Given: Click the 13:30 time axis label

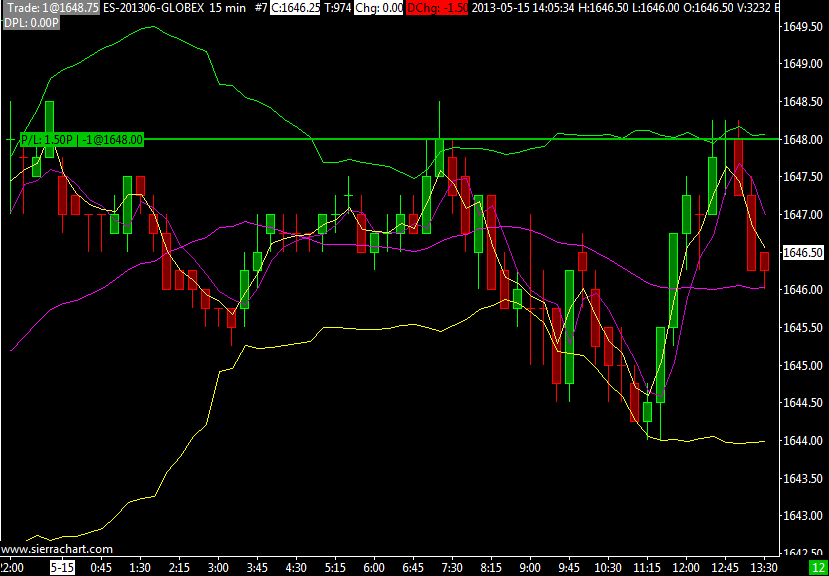Looking at the screenshot, I should [764, 567].
